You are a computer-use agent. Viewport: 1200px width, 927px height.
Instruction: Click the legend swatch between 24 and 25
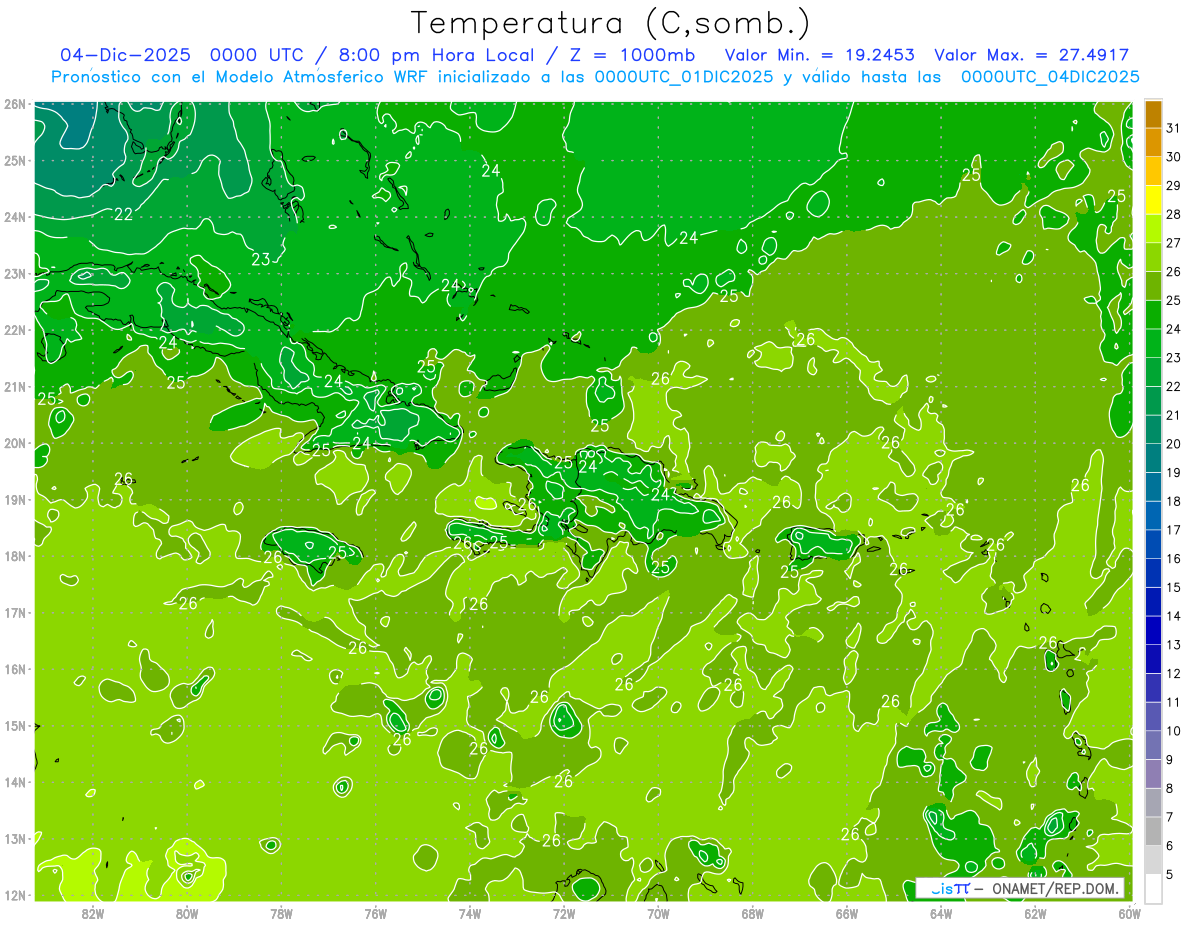pyautogui.click(x=1153, y=315)
